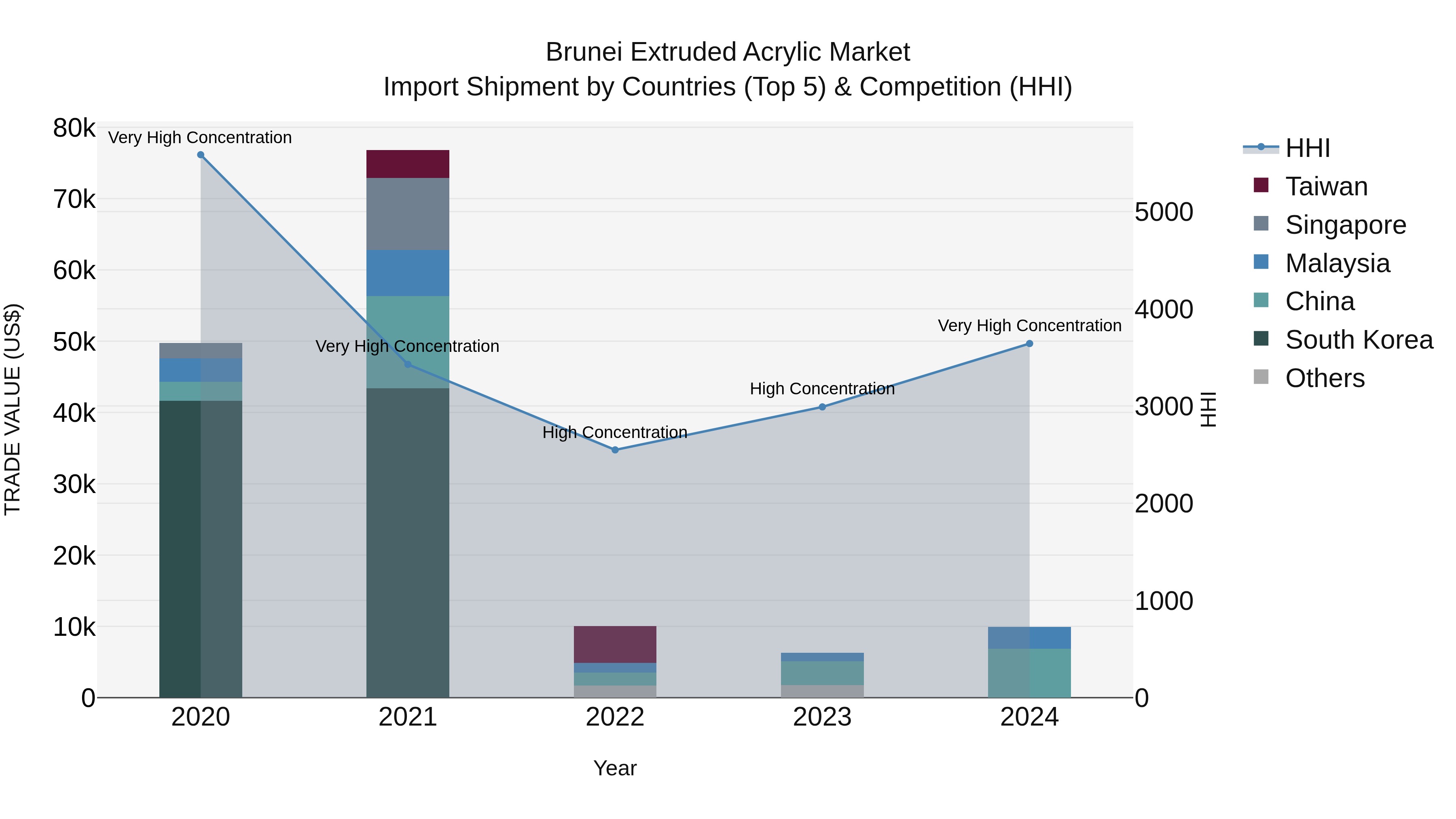Click the 2022 x-axis label

pos(615,717)
